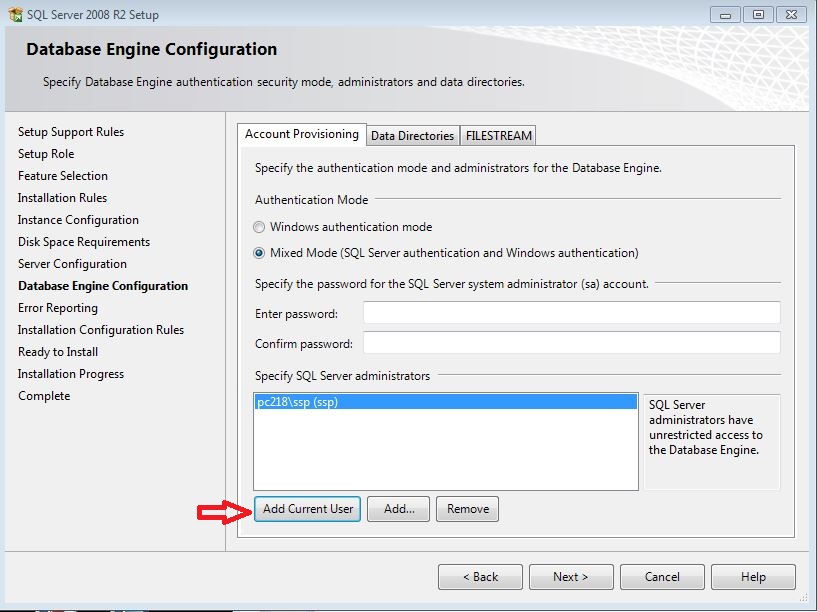Open the FILESTREAM tab
The image size is (817, 612).
[x=497, y=135]
